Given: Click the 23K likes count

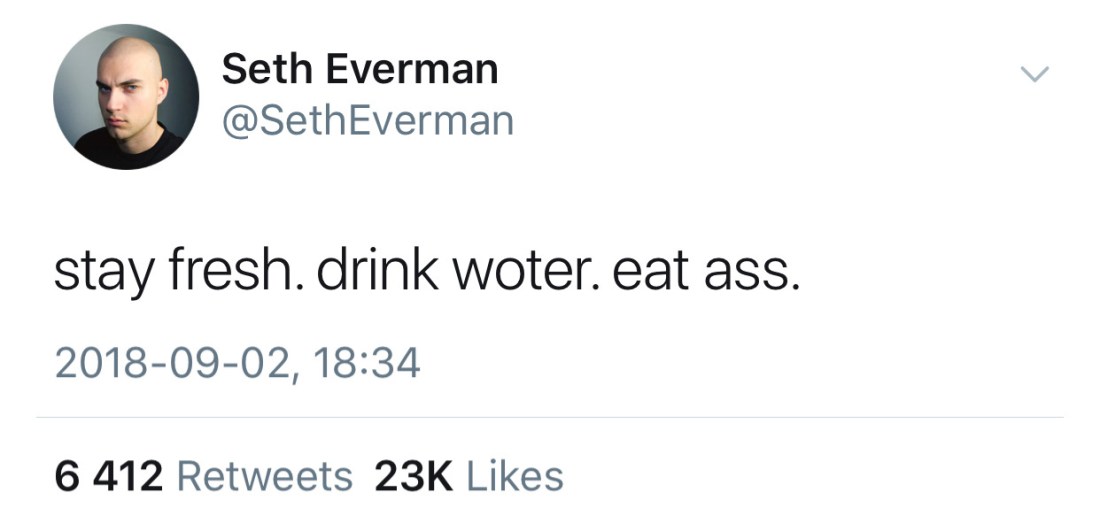Looking at the screenshot, I should coord(413,477).
